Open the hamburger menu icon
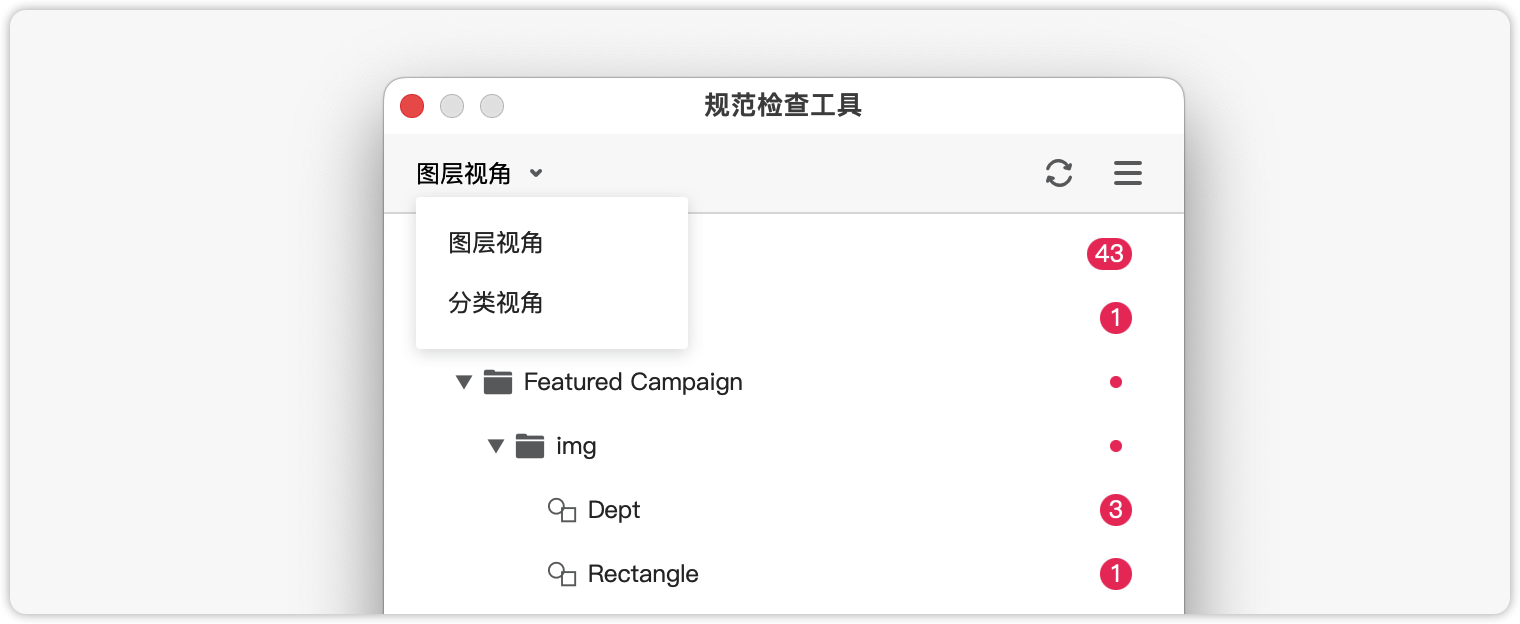 (1128, 173)
